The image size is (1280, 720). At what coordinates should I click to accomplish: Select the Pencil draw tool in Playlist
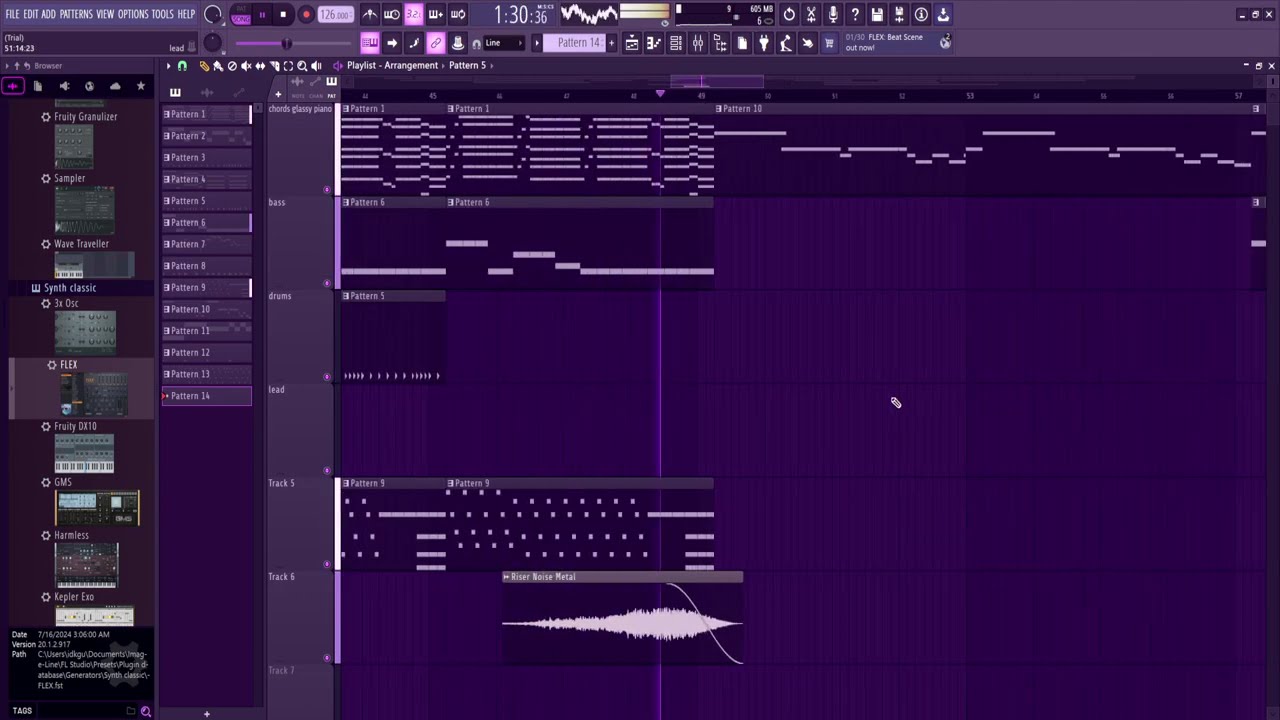click(x=204, y=66)
